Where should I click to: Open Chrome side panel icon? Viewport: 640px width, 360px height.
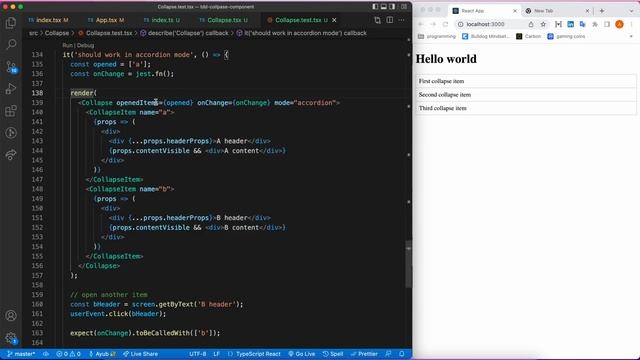(607, 24)
